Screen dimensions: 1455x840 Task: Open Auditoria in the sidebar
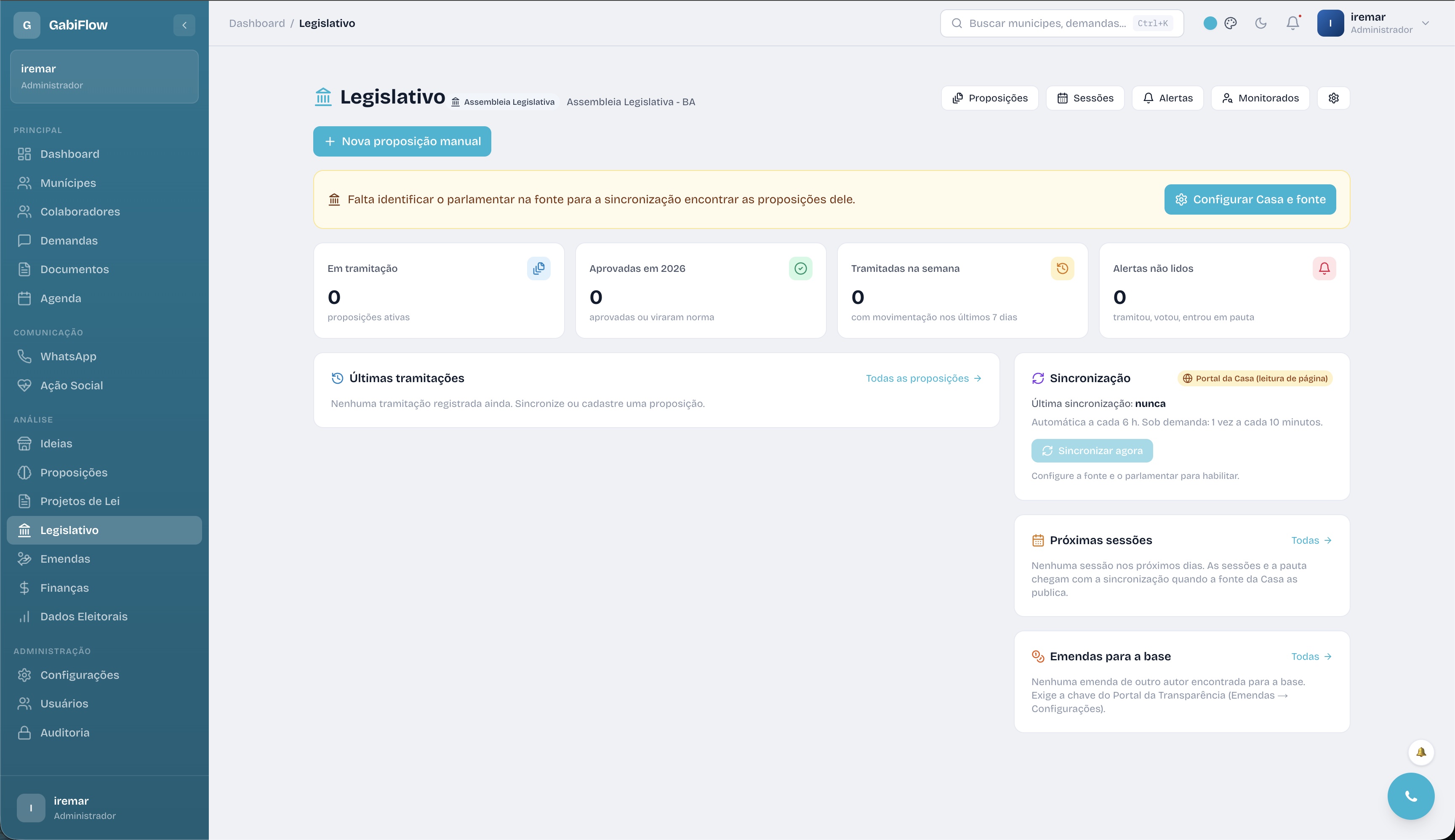click(104, 733)
